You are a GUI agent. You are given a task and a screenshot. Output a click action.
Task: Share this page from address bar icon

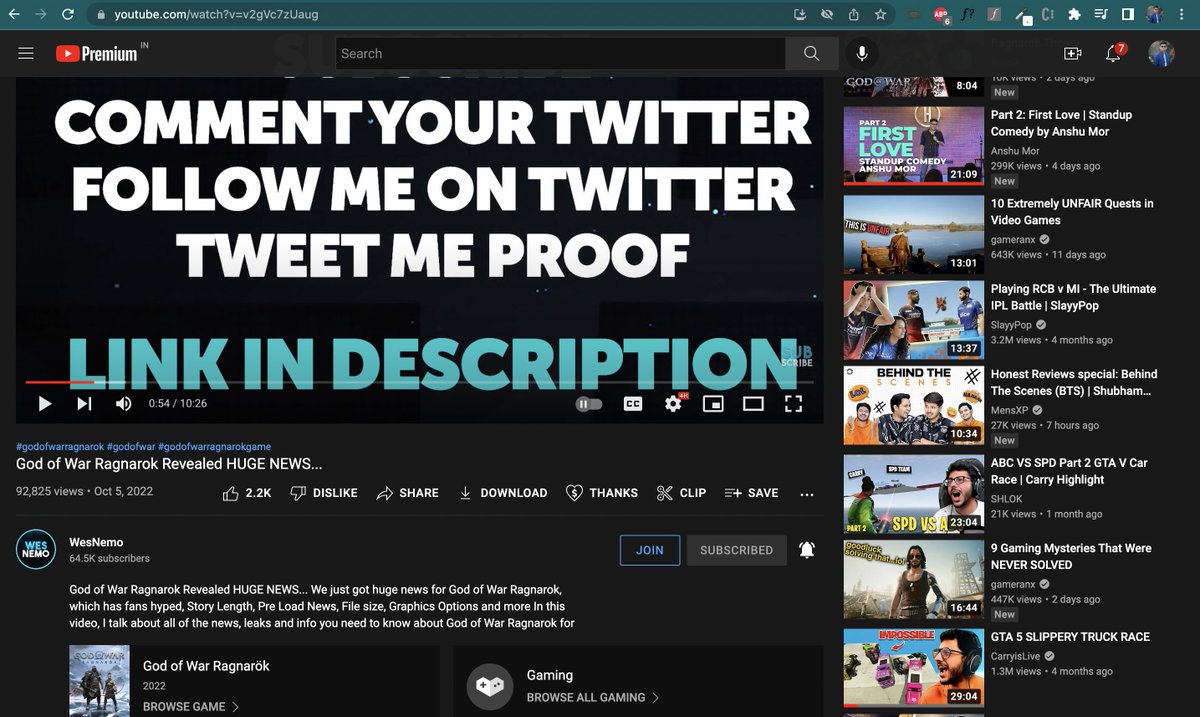(x=854, y=15)
